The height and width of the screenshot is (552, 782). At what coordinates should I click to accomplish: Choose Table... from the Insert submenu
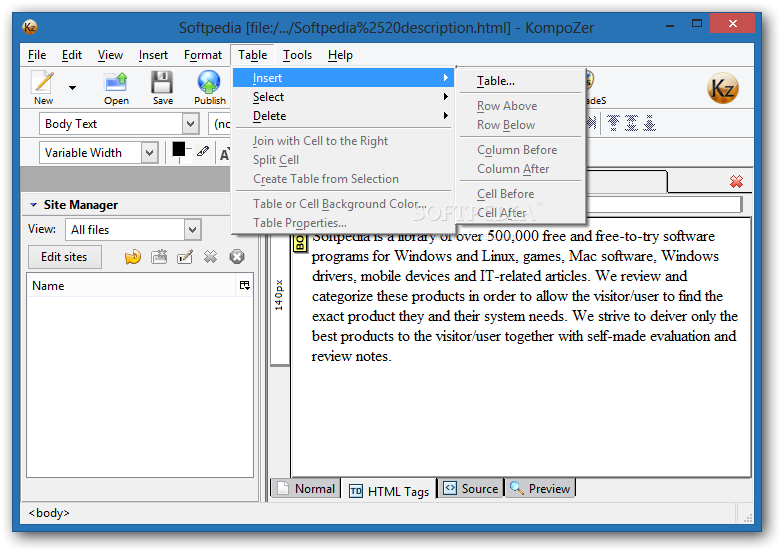[x=521, y=81]
